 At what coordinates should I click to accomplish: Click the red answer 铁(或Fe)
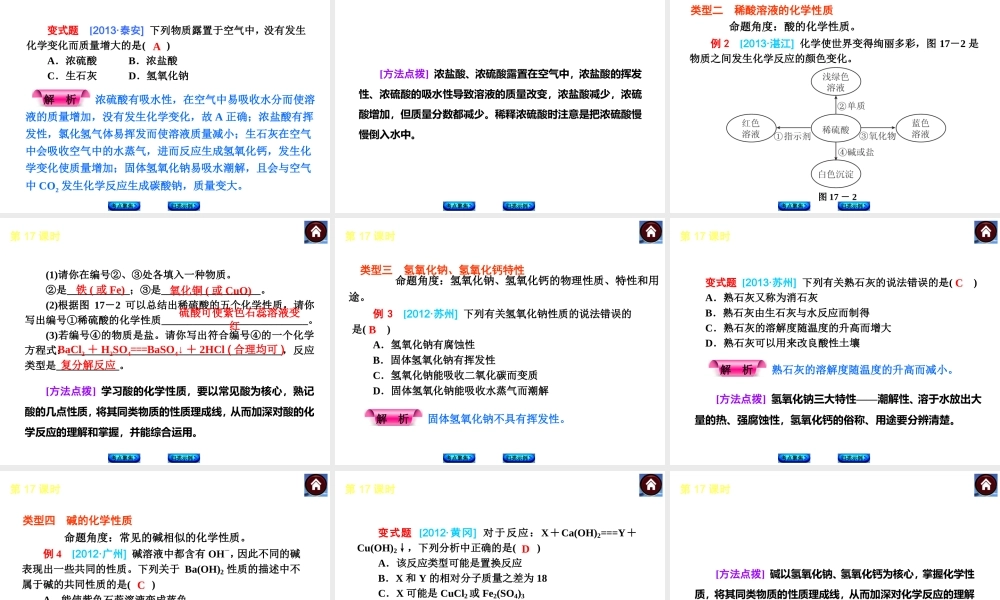coord(99,289)
